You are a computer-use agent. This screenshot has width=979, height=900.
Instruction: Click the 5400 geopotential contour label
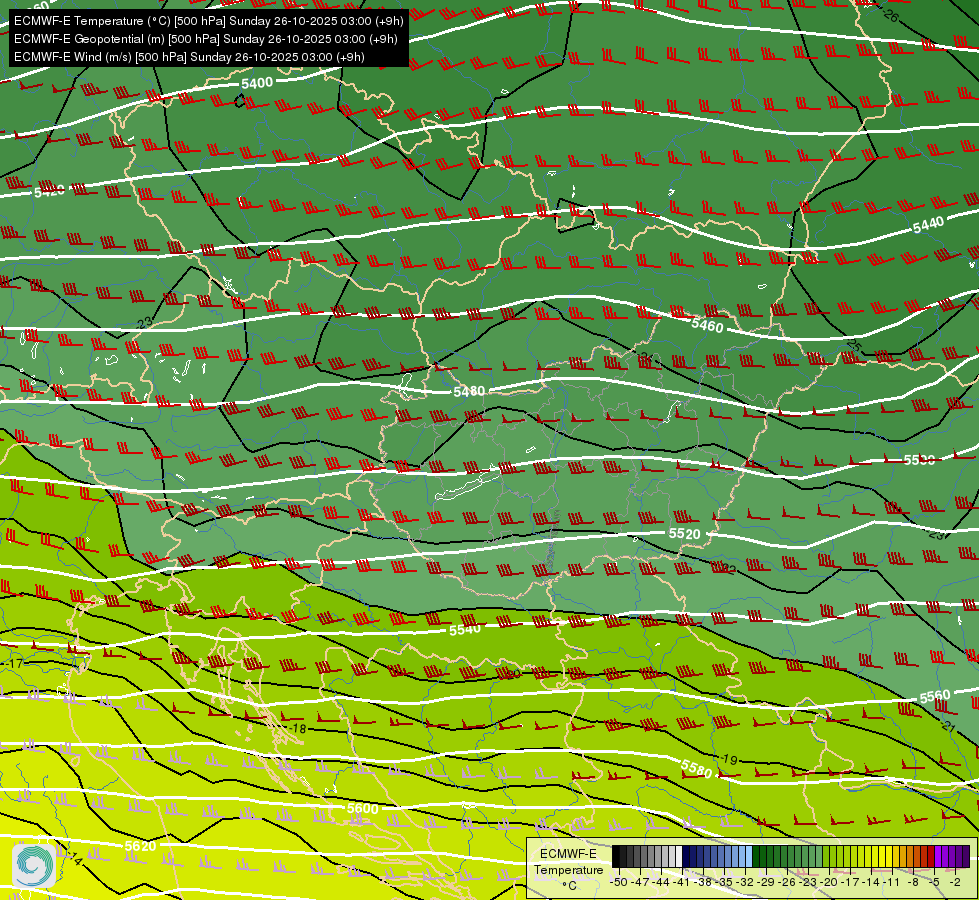coord(257,83)
